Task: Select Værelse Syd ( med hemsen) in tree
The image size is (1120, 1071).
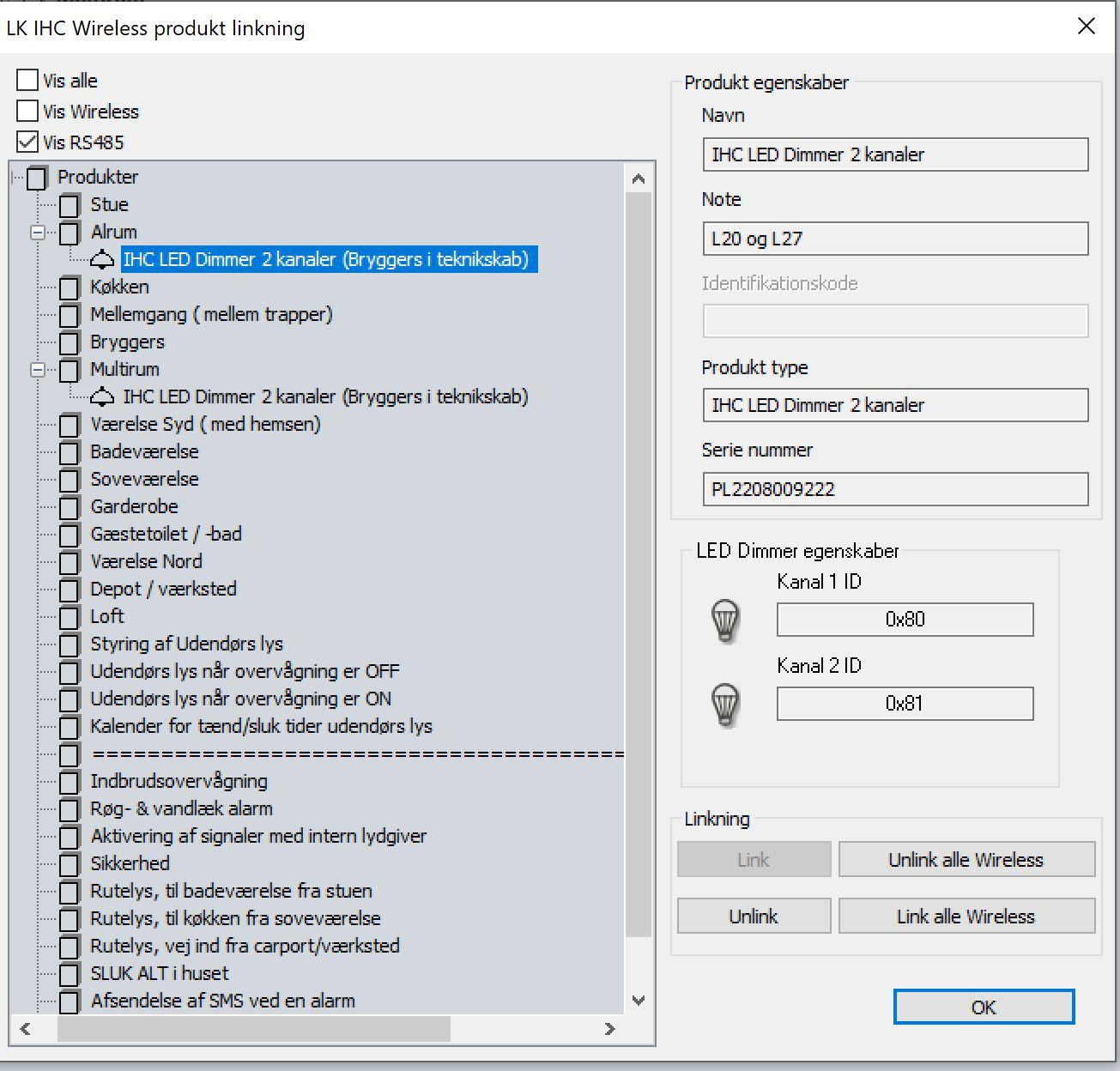Action: tap(205, 424)
